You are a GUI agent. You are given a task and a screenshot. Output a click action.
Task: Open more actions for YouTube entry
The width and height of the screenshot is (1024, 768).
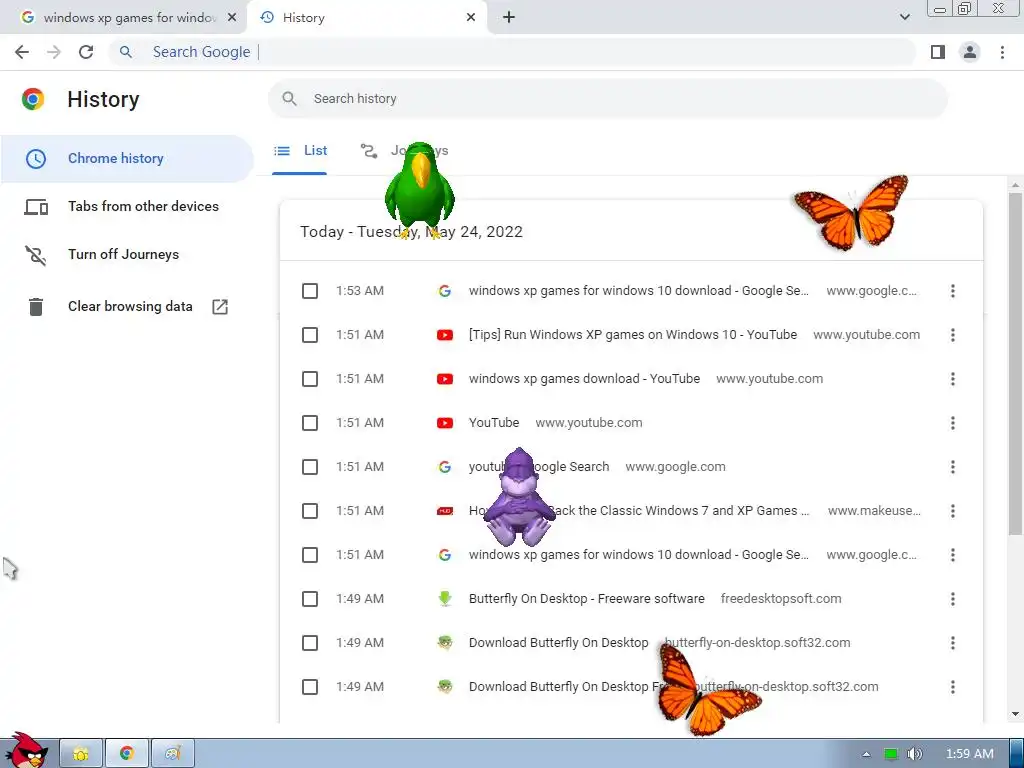[x=953, y=423]
